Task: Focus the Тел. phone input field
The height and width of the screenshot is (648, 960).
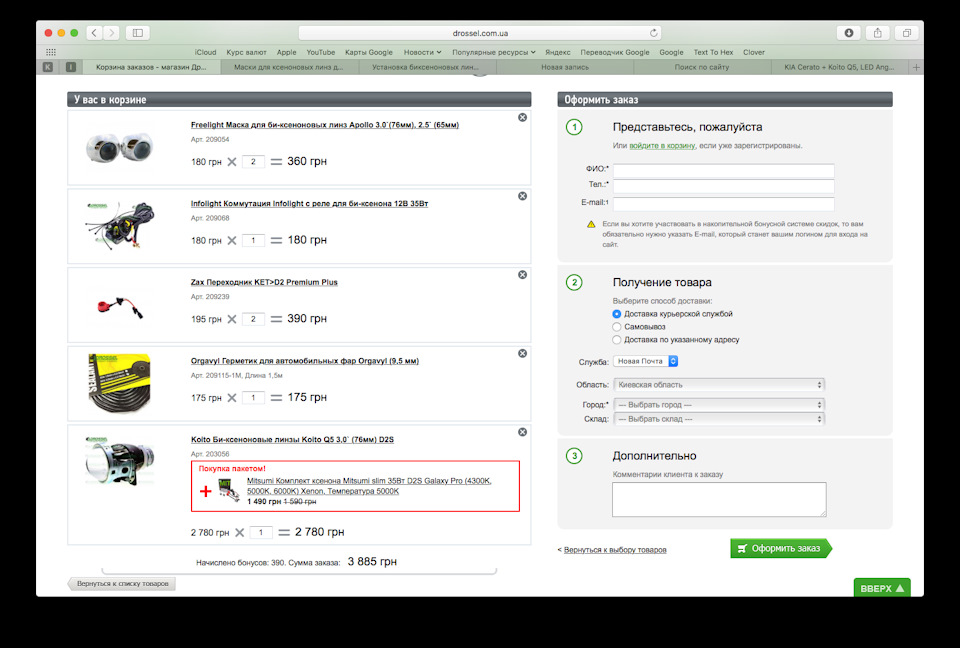Action: click(x=724, y=186)
